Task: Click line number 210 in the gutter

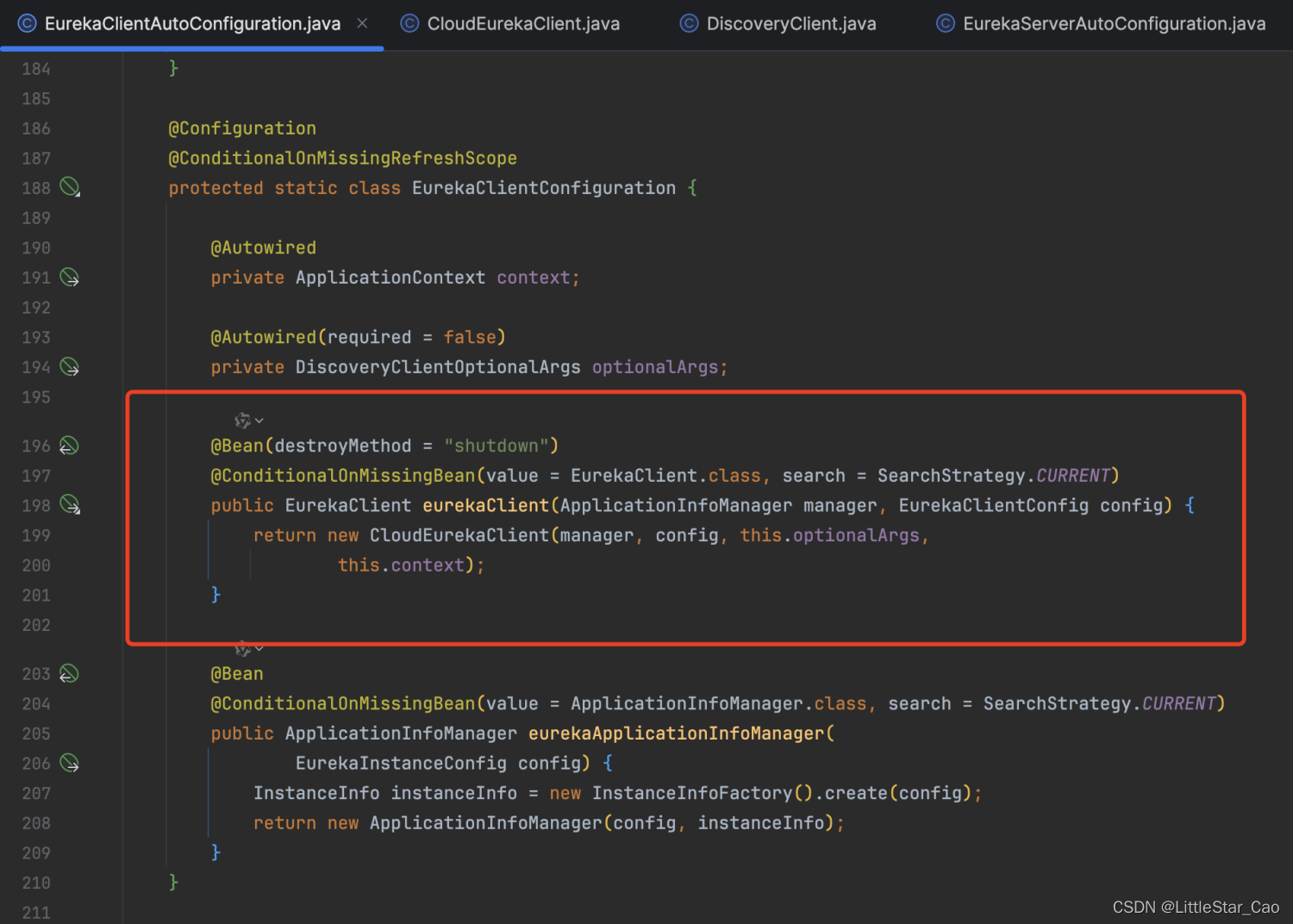Action: (36, 883)
